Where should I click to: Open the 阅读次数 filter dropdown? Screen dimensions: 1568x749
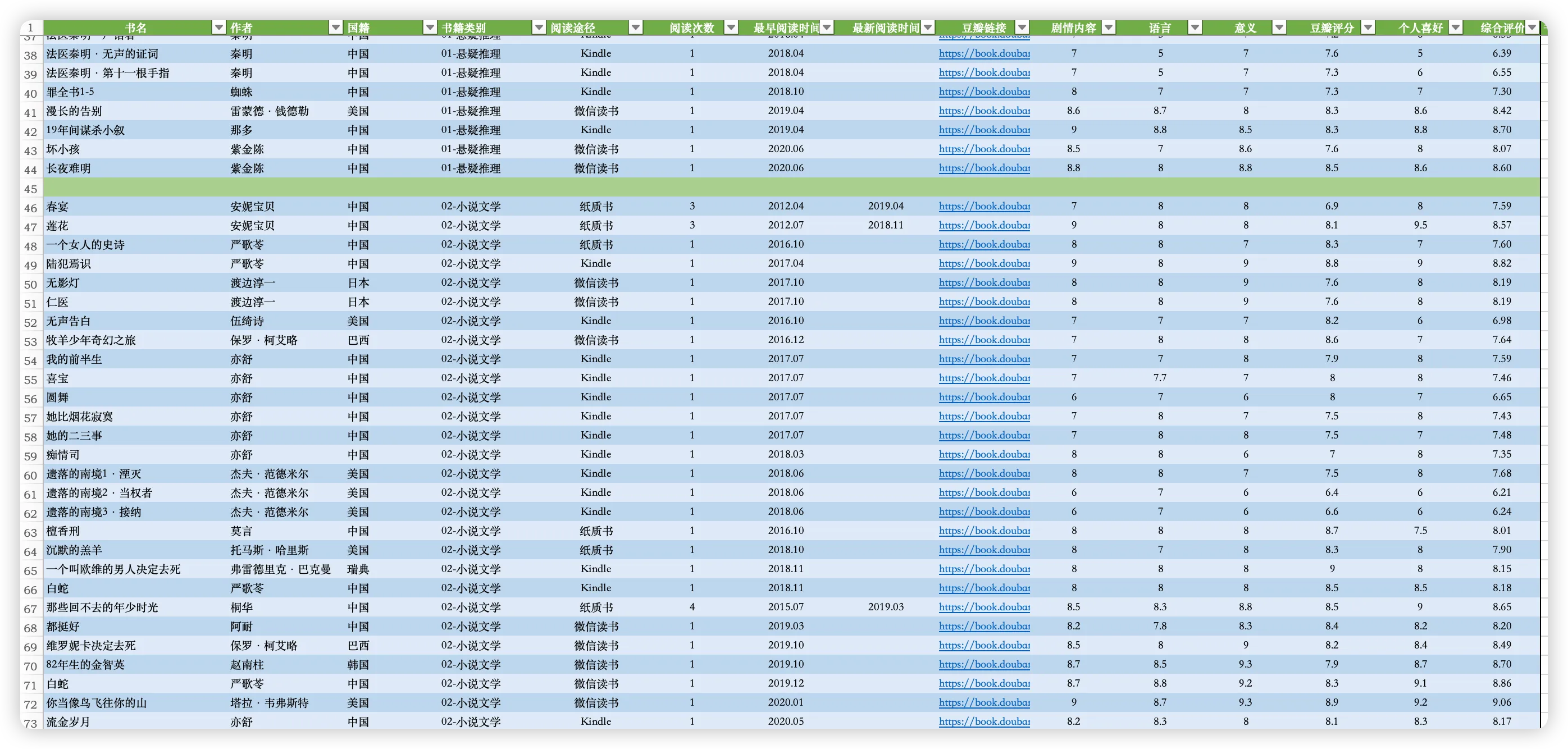731,28
